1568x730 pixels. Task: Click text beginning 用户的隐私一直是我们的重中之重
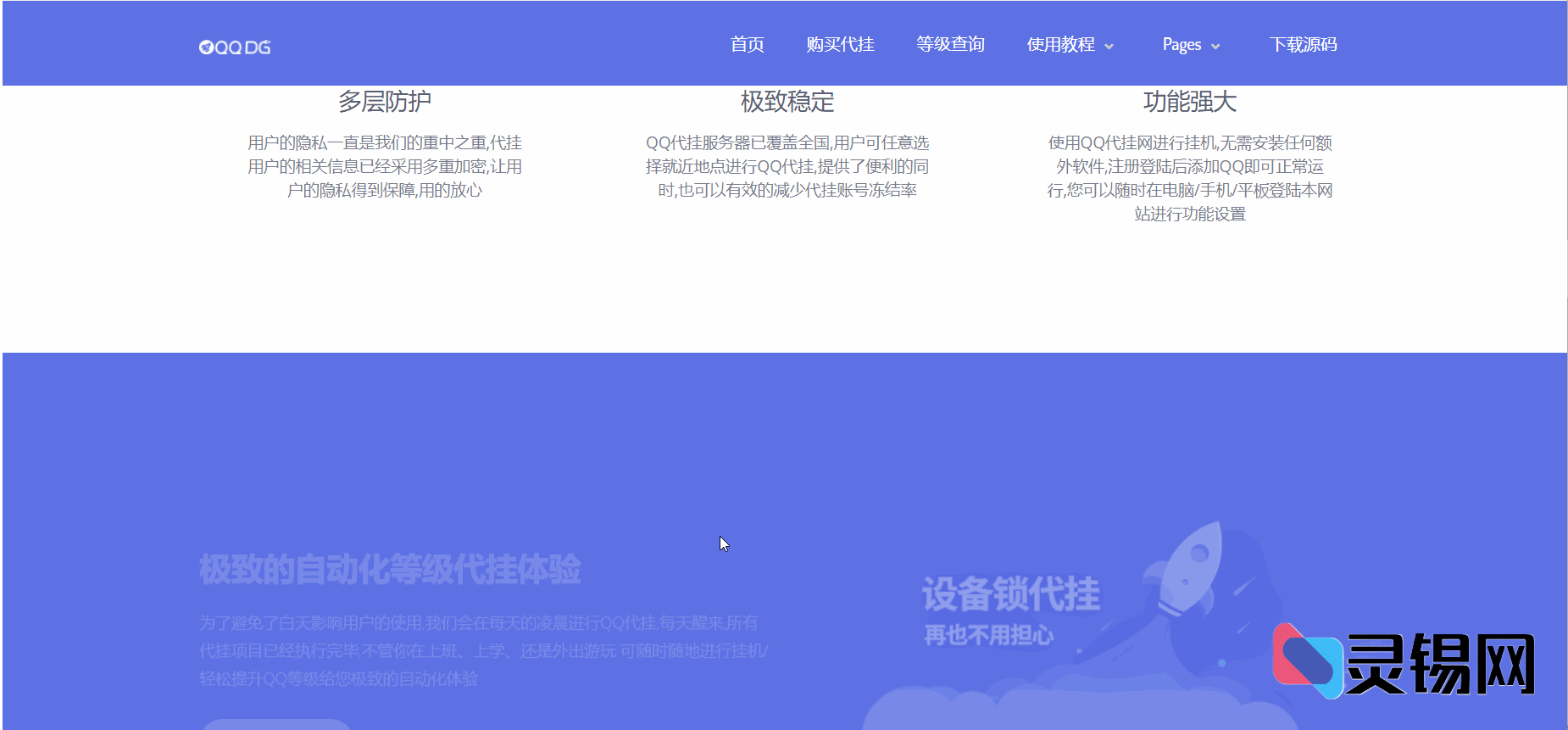[x=385, y=166]
